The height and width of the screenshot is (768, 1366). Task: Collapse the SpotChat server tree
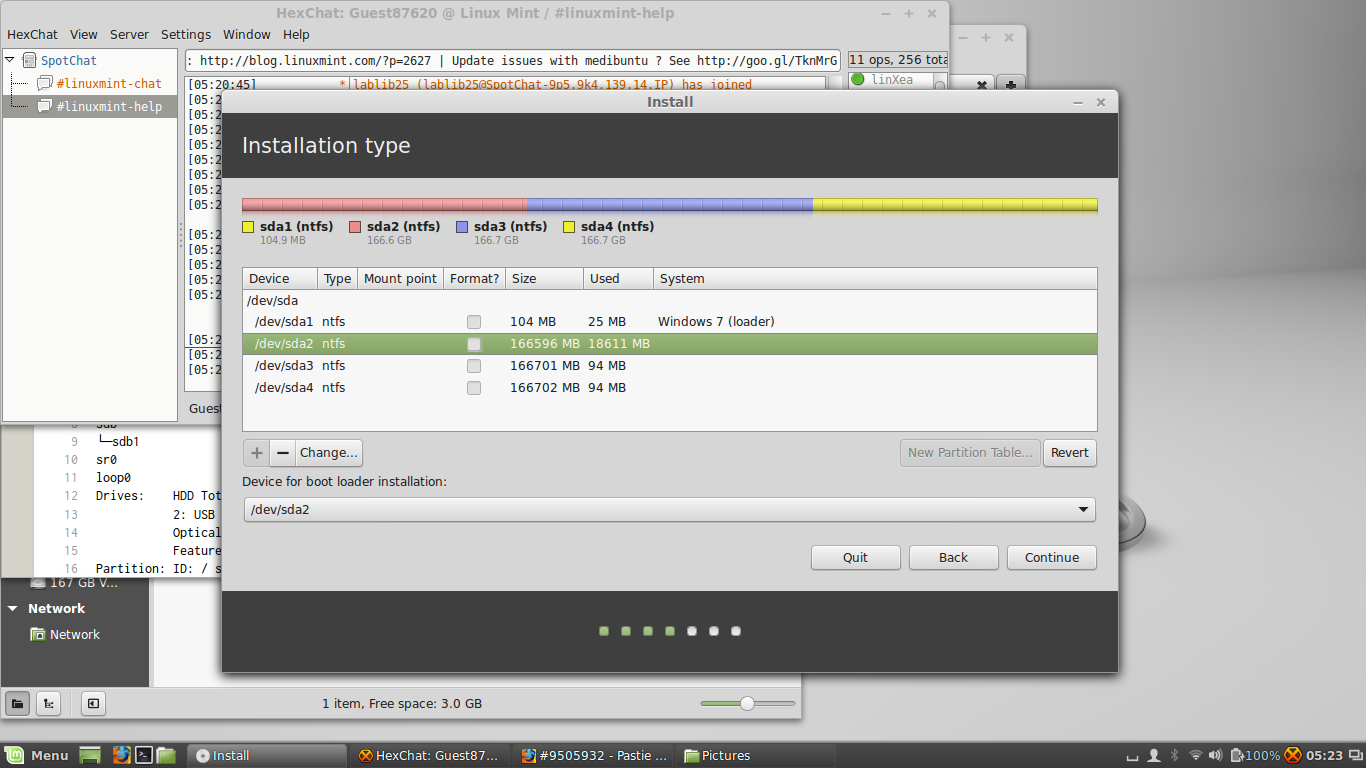pos(10,60)
